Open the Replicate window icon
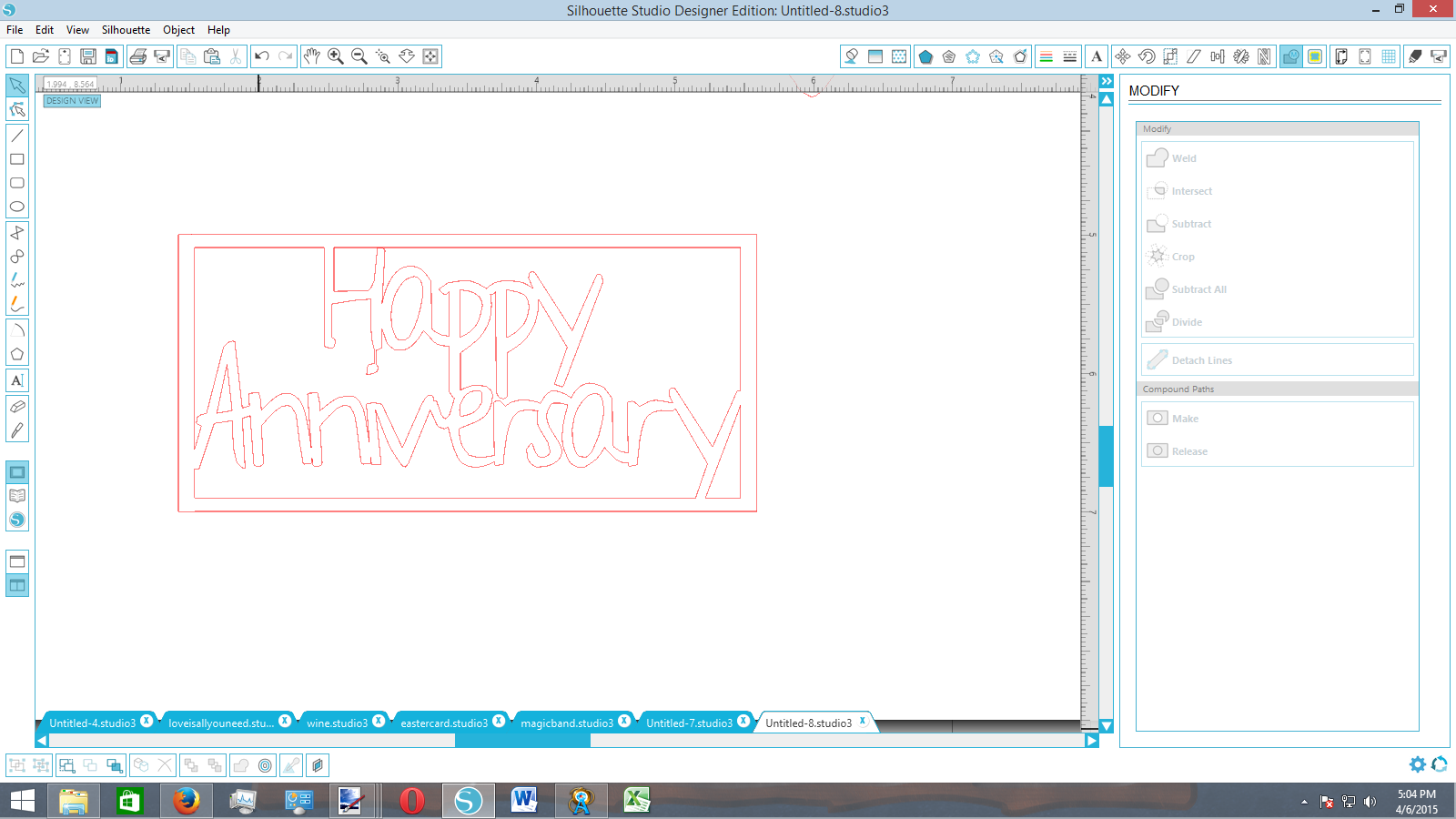The image size is (1456, 819). tap(1241, 56)
